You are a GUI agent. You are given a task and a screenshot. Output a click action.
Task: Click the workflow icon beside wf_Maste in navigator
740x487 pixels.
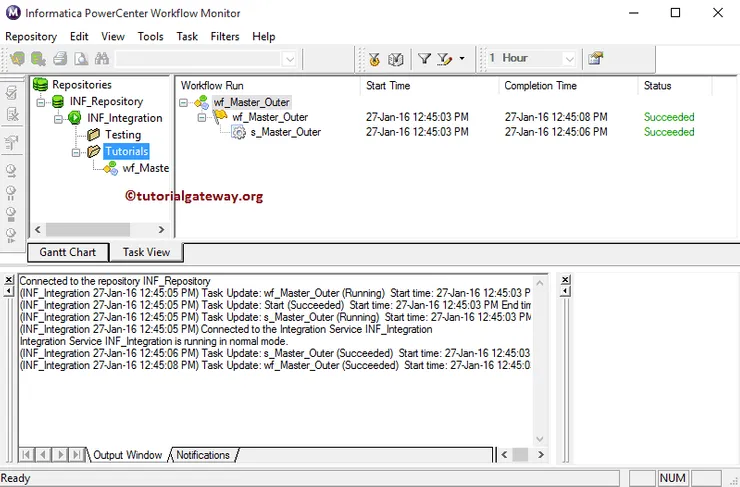click(x=111, y=168)
